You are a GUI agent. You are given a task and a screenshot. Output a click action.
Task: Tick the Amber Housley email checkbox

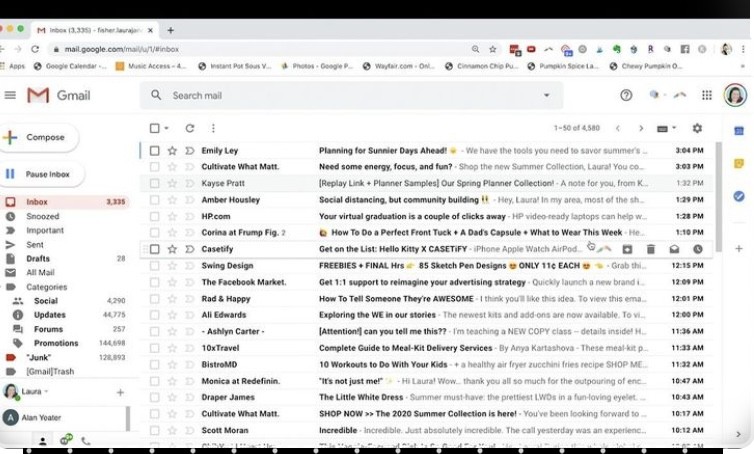[154, 200]
